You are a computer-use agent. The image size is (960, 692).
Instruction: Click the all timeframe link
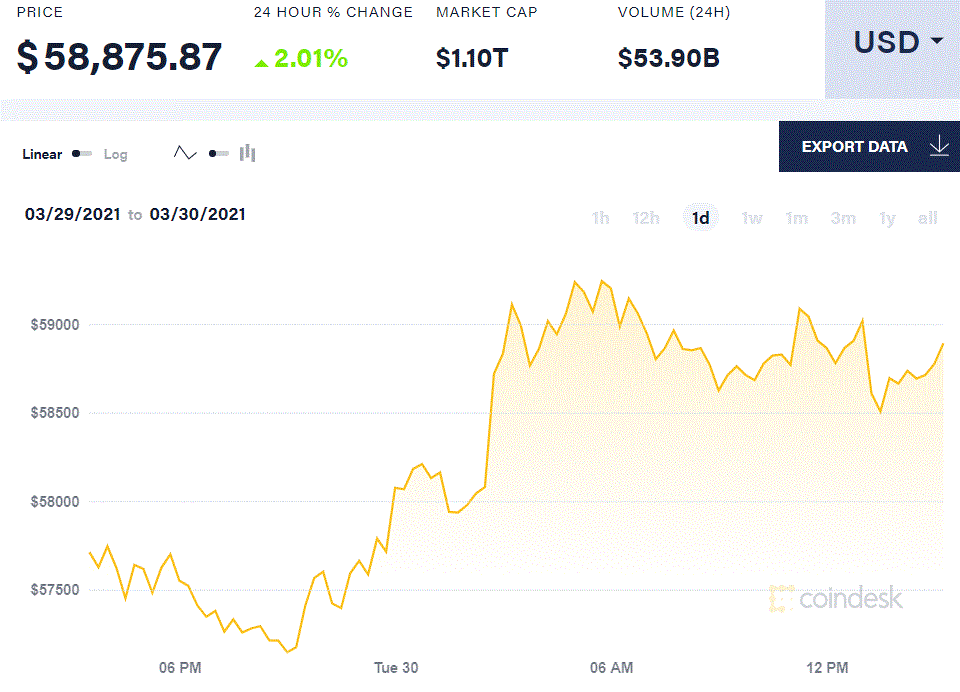tap(927, 217)
